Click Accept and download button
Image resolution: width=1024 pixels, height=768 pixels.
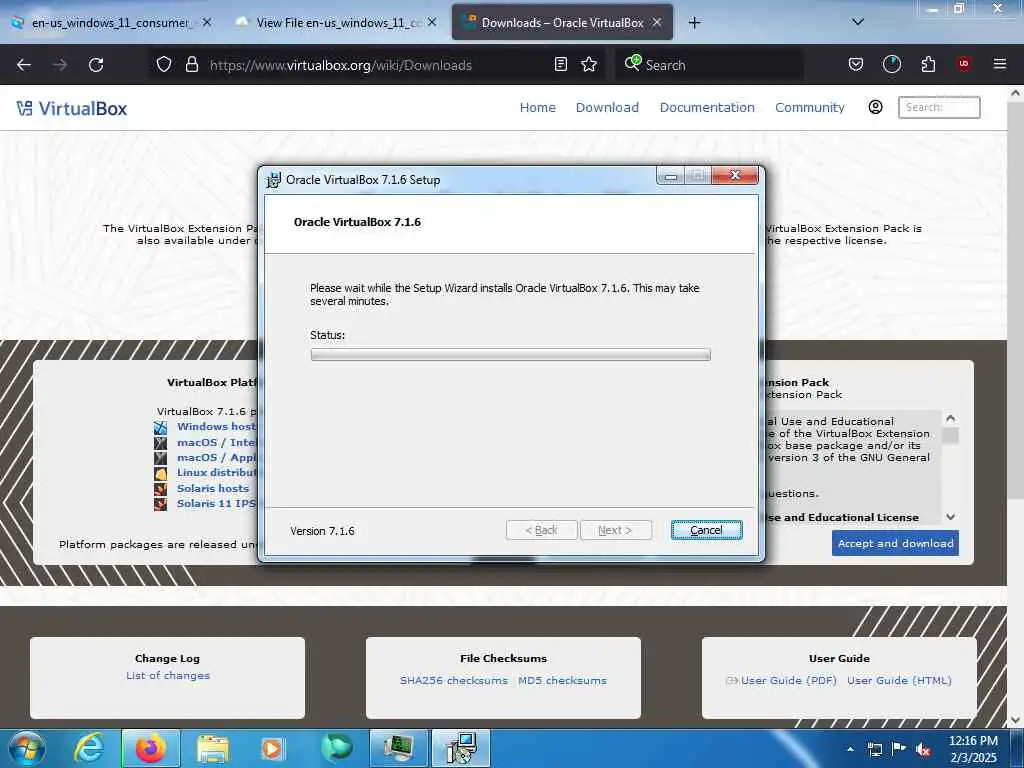895,543
